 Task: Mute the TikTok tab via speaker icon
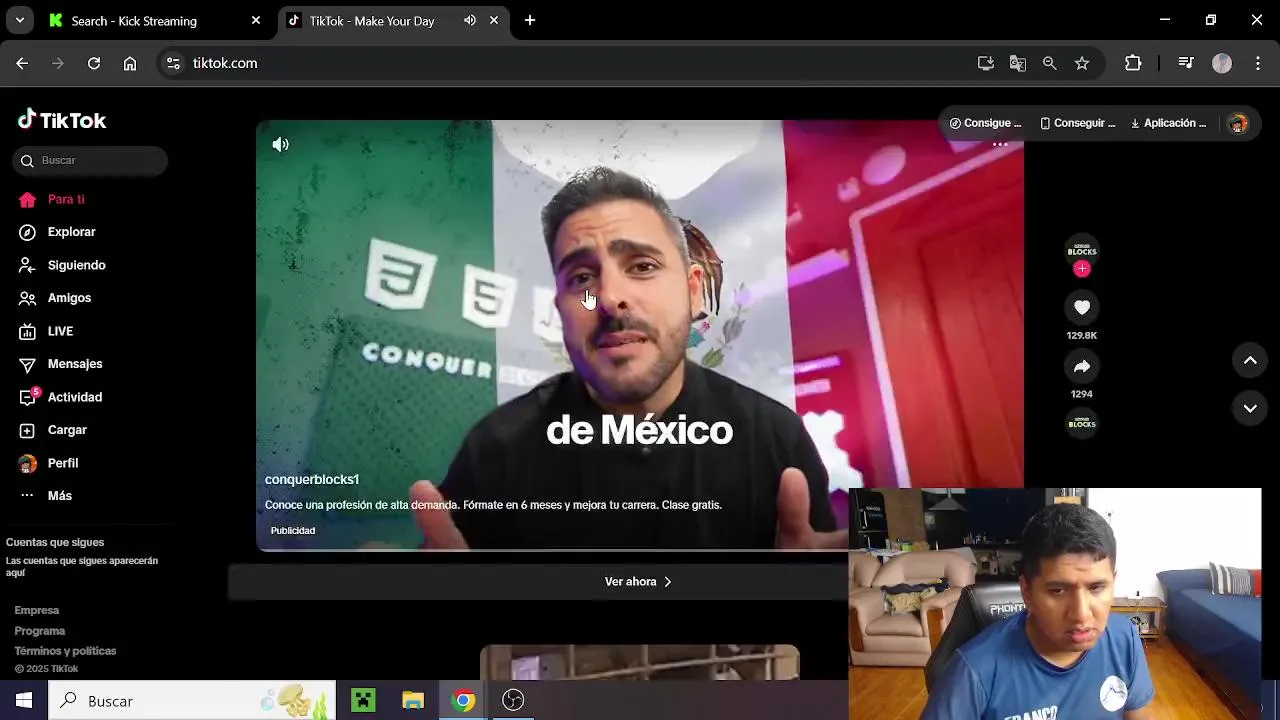(470, 20)
